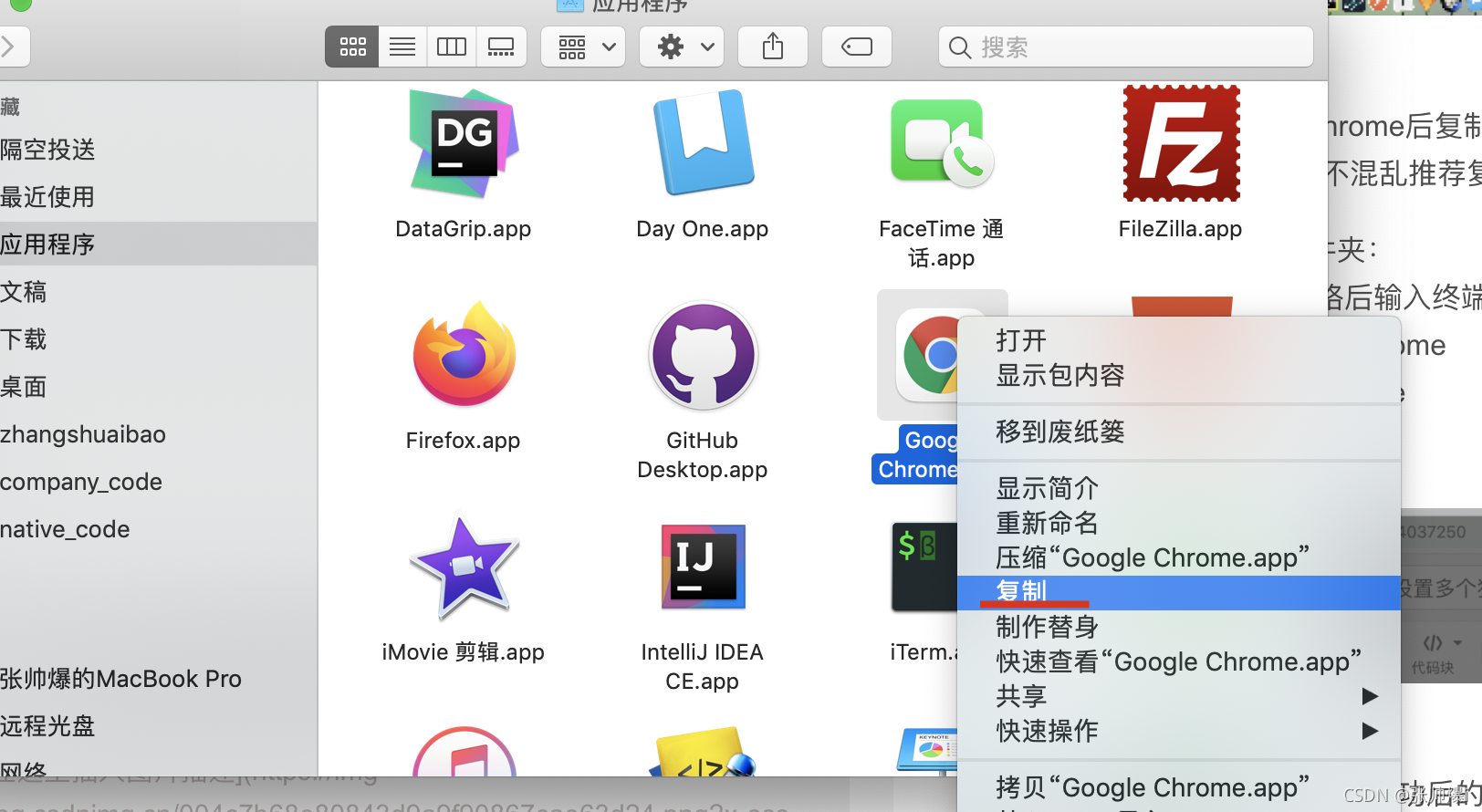Open 下载 in the sidebar
The width and height of the screenshot is (1482, 812).
[24, 339]
